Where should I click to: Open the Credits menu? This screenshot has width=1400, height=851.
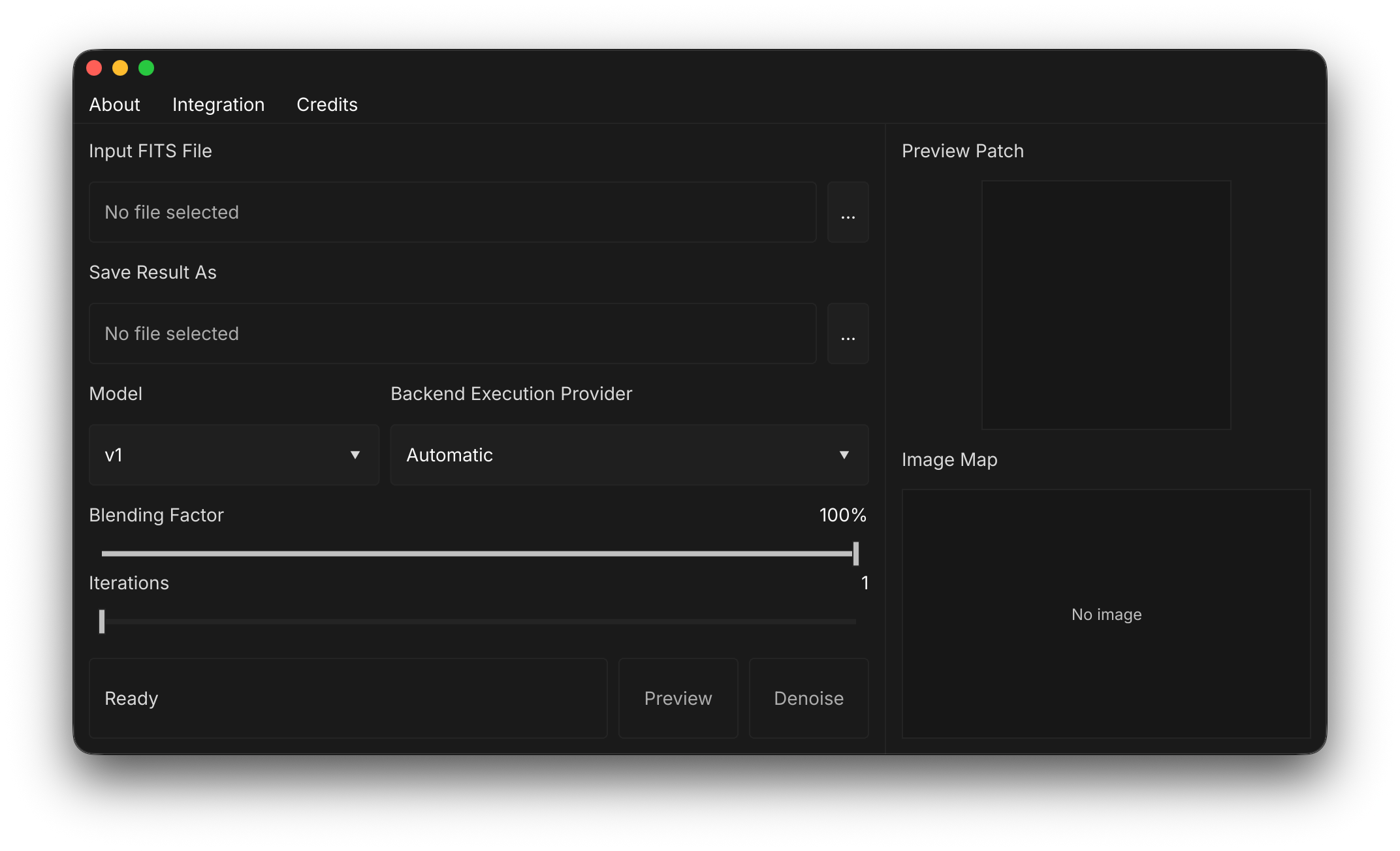point(327,104)
